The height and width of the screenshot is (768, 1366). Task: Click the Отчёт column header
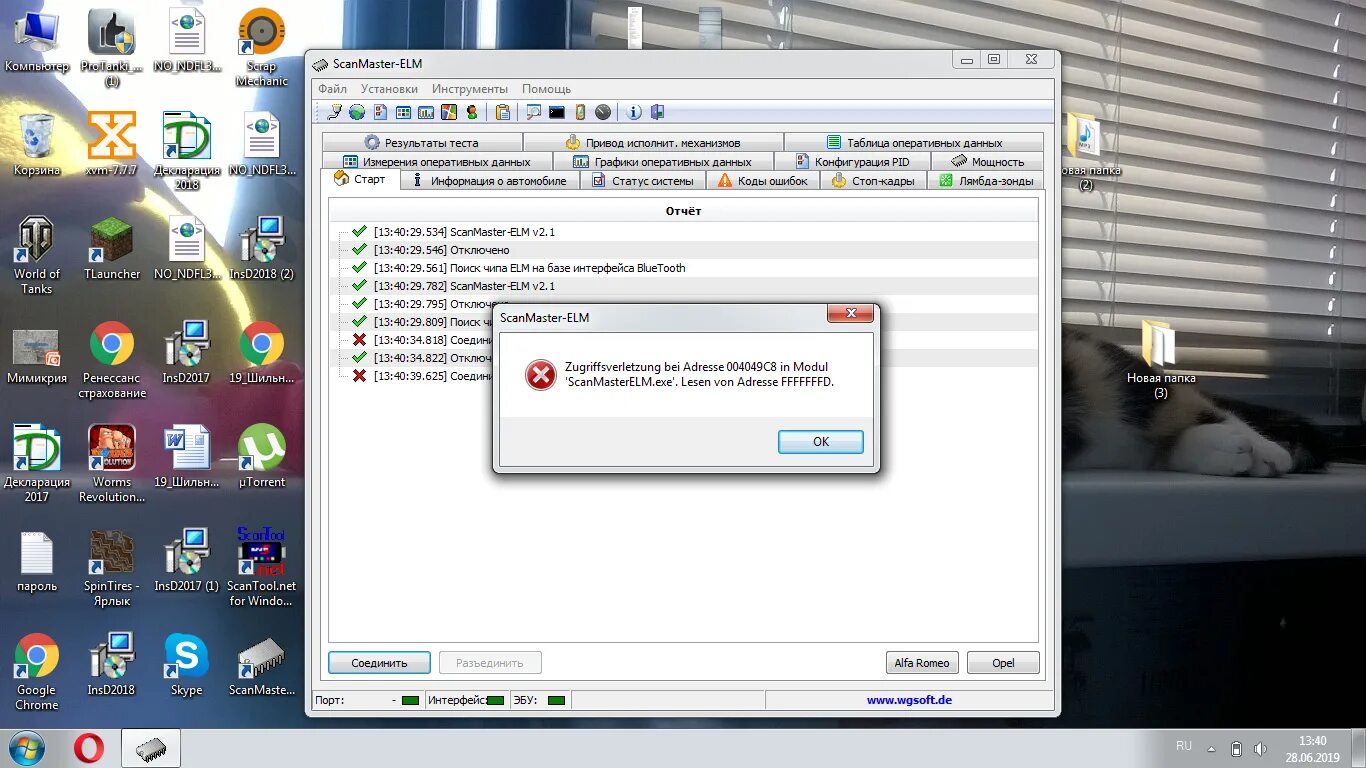(x=683, y=211)
